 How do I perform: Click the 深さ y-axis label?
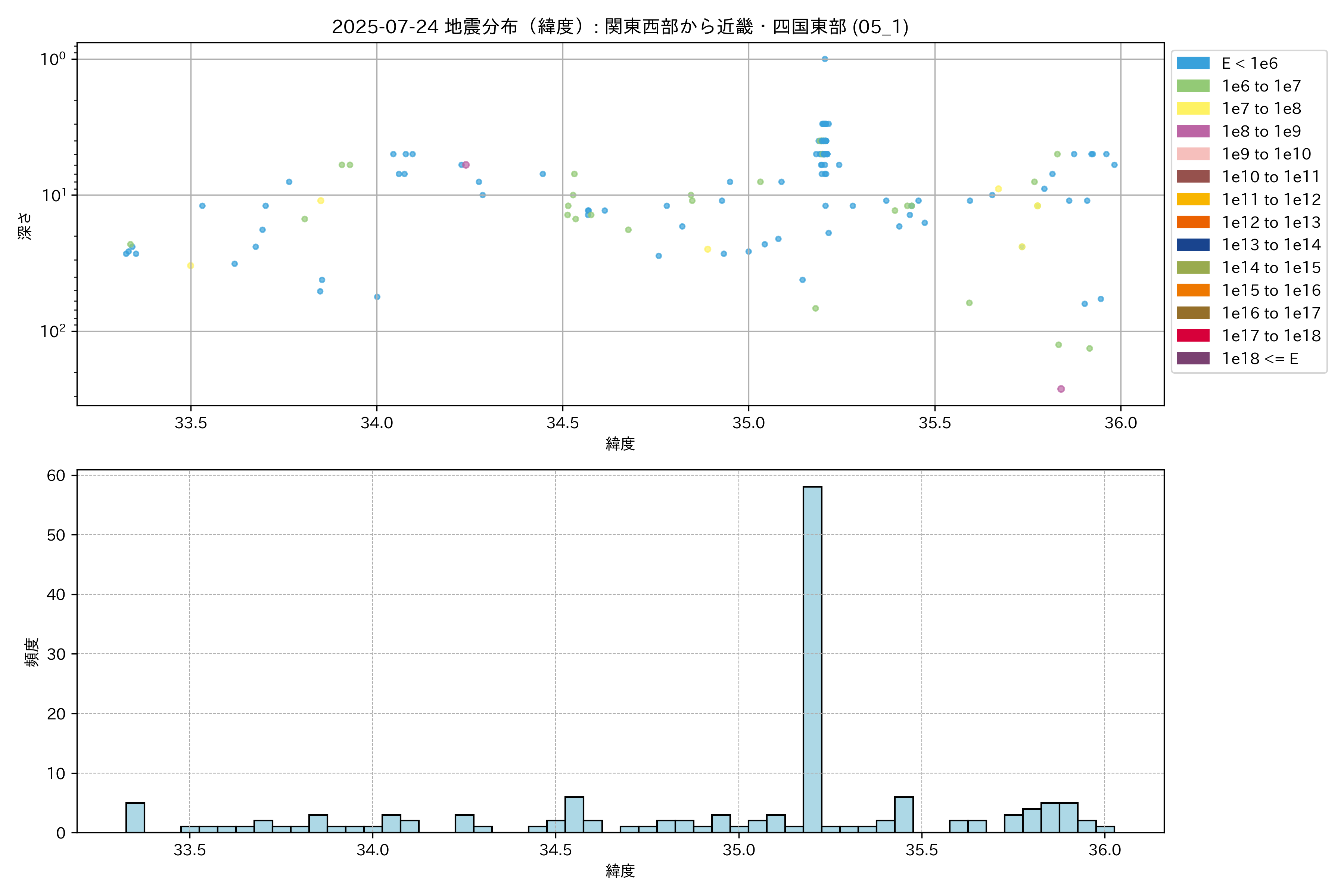(x=25, y=226)
